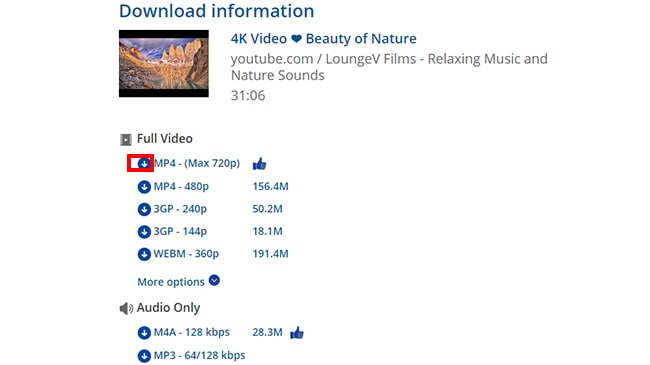This screenshot has width=650, height=365.
Task: Click the film icon beside Full Video
Action: coord(126,139)
